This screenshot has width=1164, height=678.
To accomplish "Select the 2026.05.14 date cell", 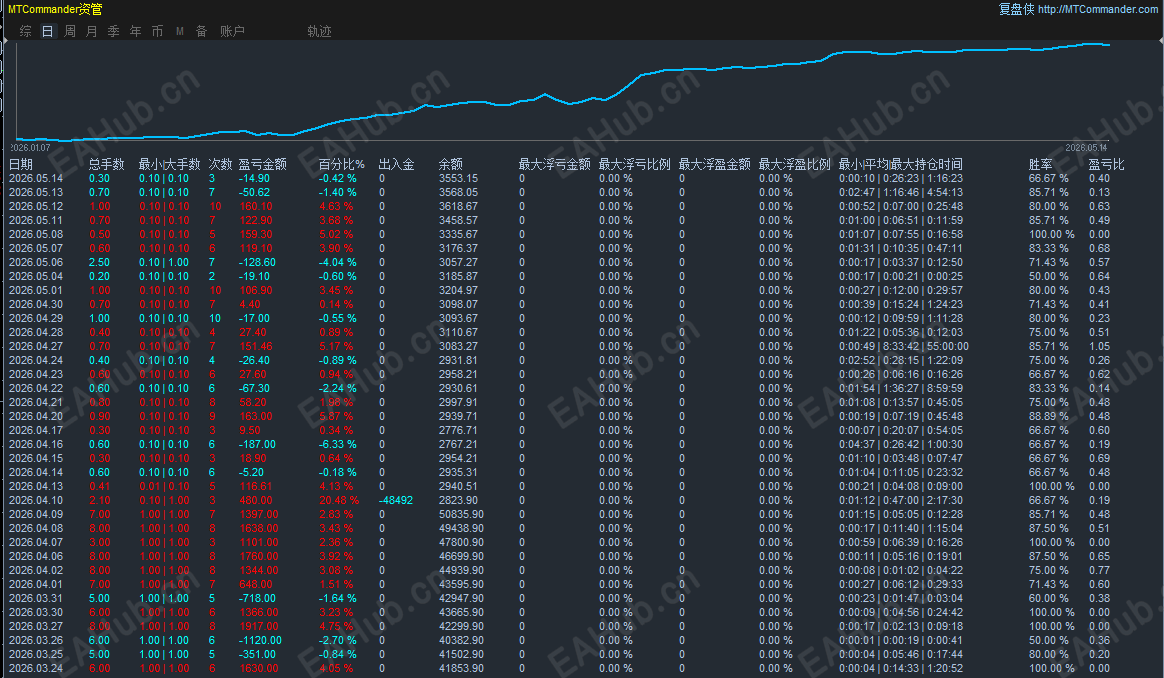I will [x=36, y=178].
